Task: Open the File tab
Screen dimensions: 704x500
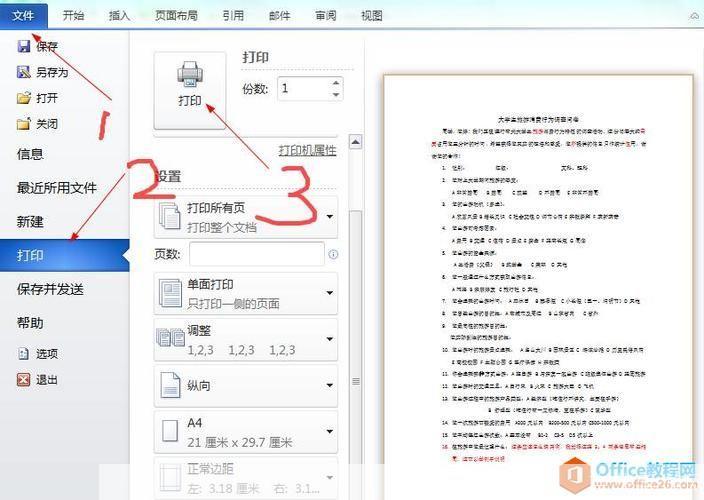Action: click(23, 15)
